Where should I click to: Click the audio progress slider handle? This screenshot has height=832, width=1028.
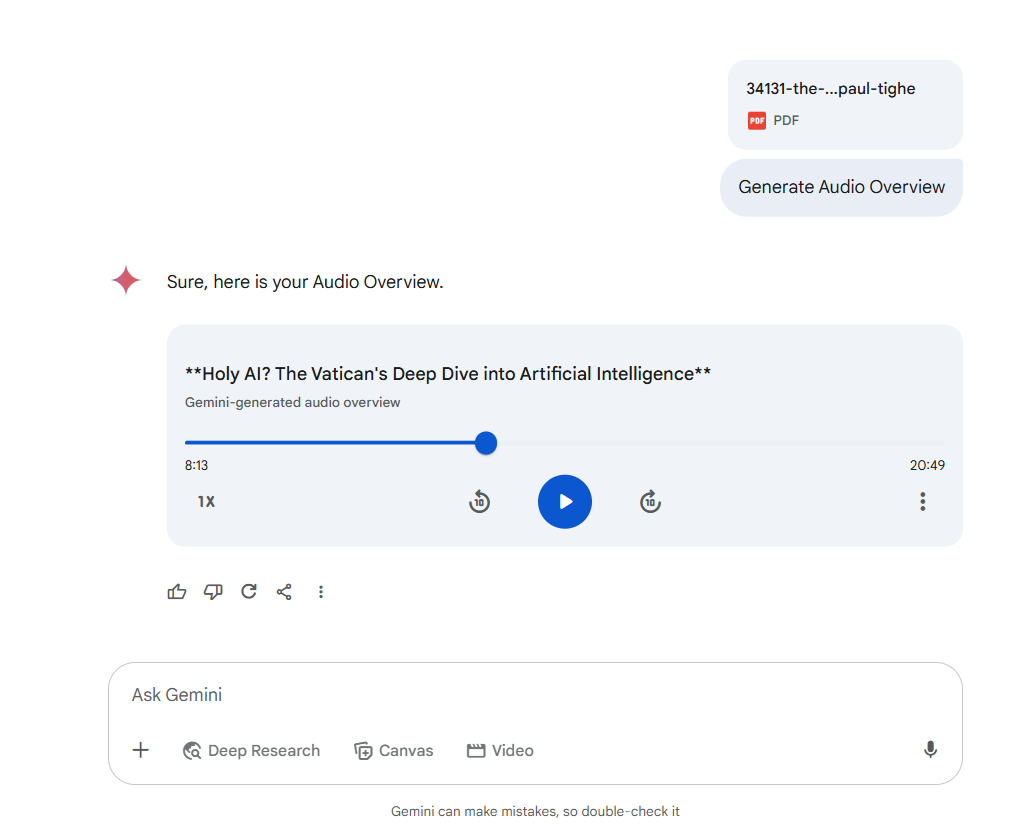(486, 443)
